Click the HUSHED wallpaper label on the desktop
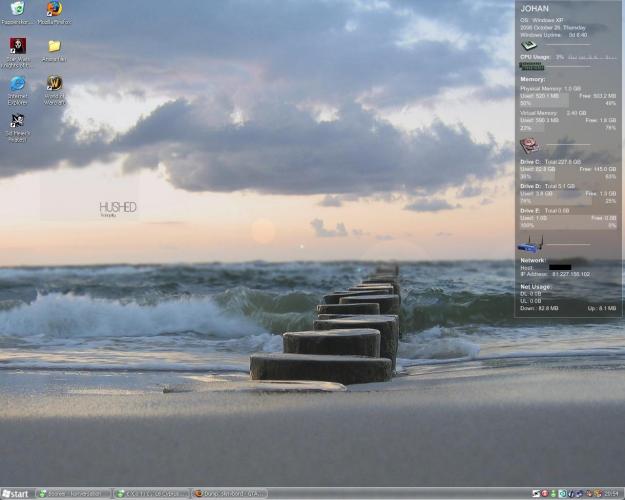The height and width of the screenshot is (500, 625). click(118, 207)
